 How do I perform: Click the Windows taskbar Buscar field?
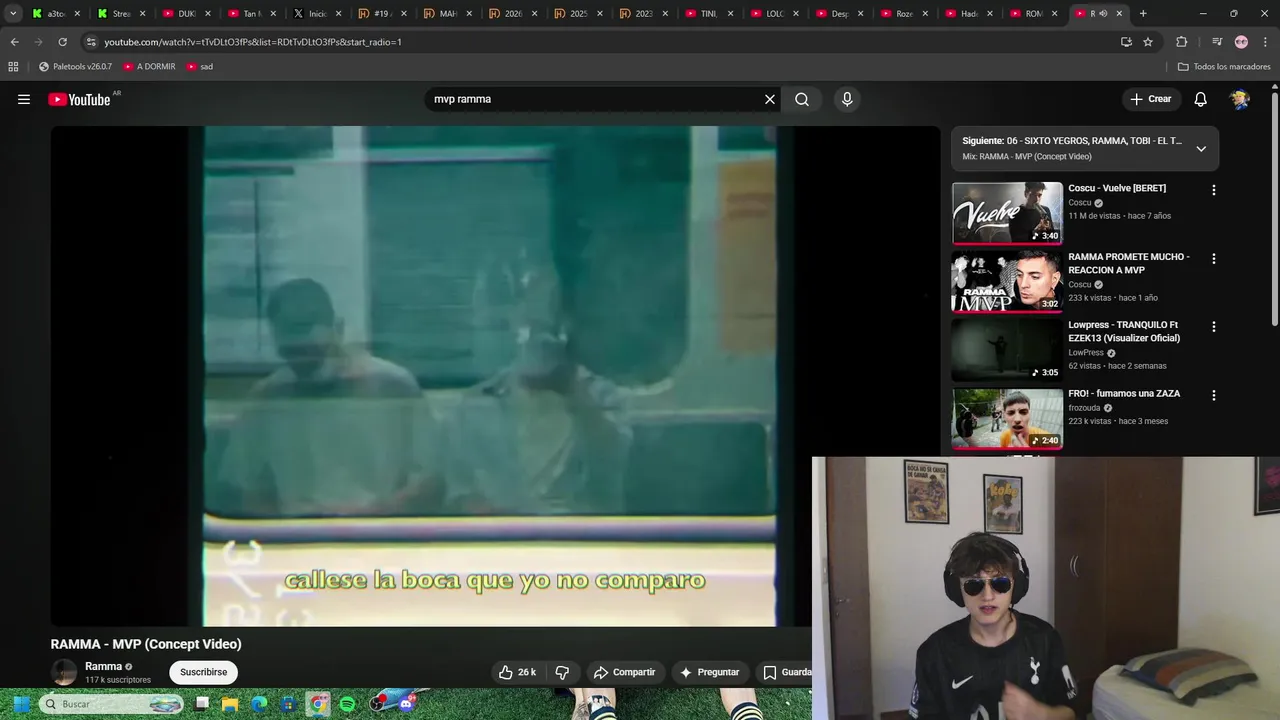[x=112, y=704]
